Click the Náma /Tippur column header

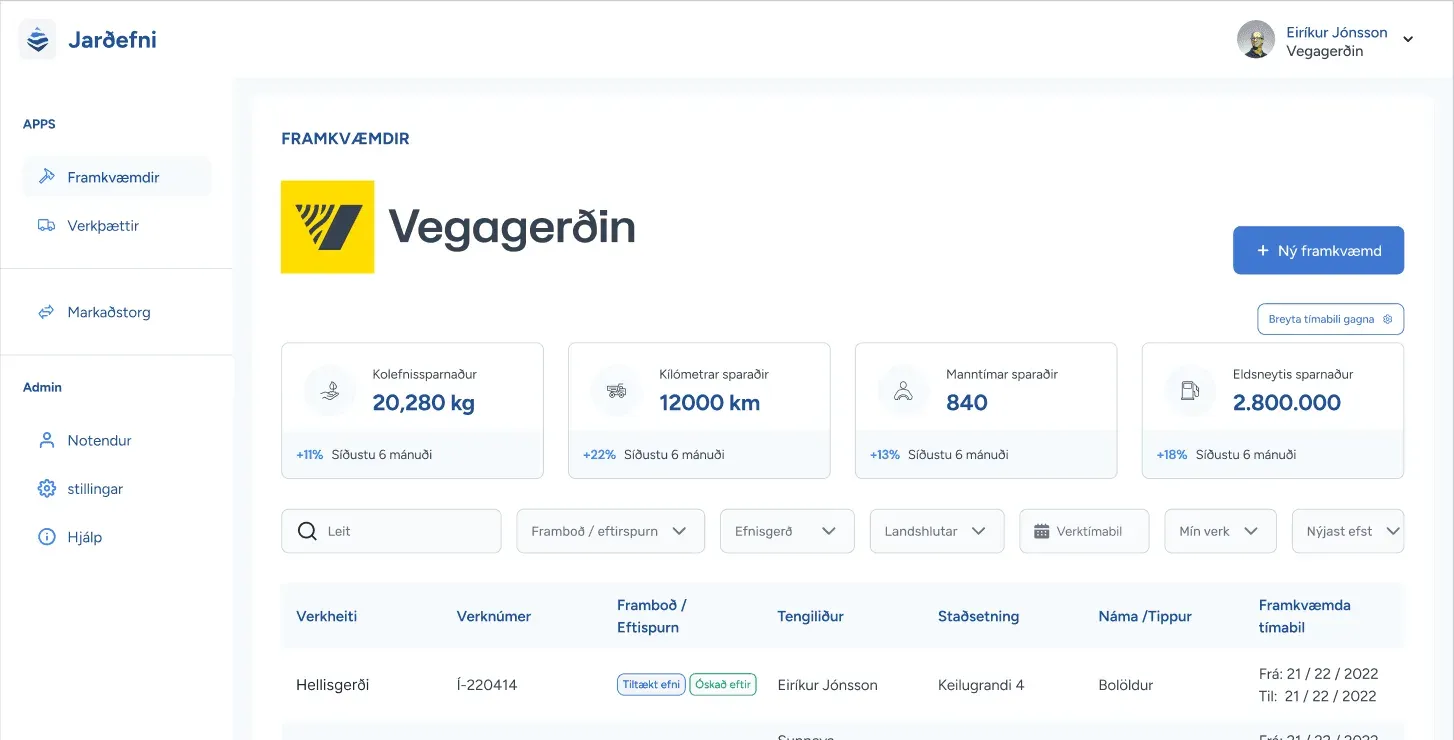coord(1145,616)
